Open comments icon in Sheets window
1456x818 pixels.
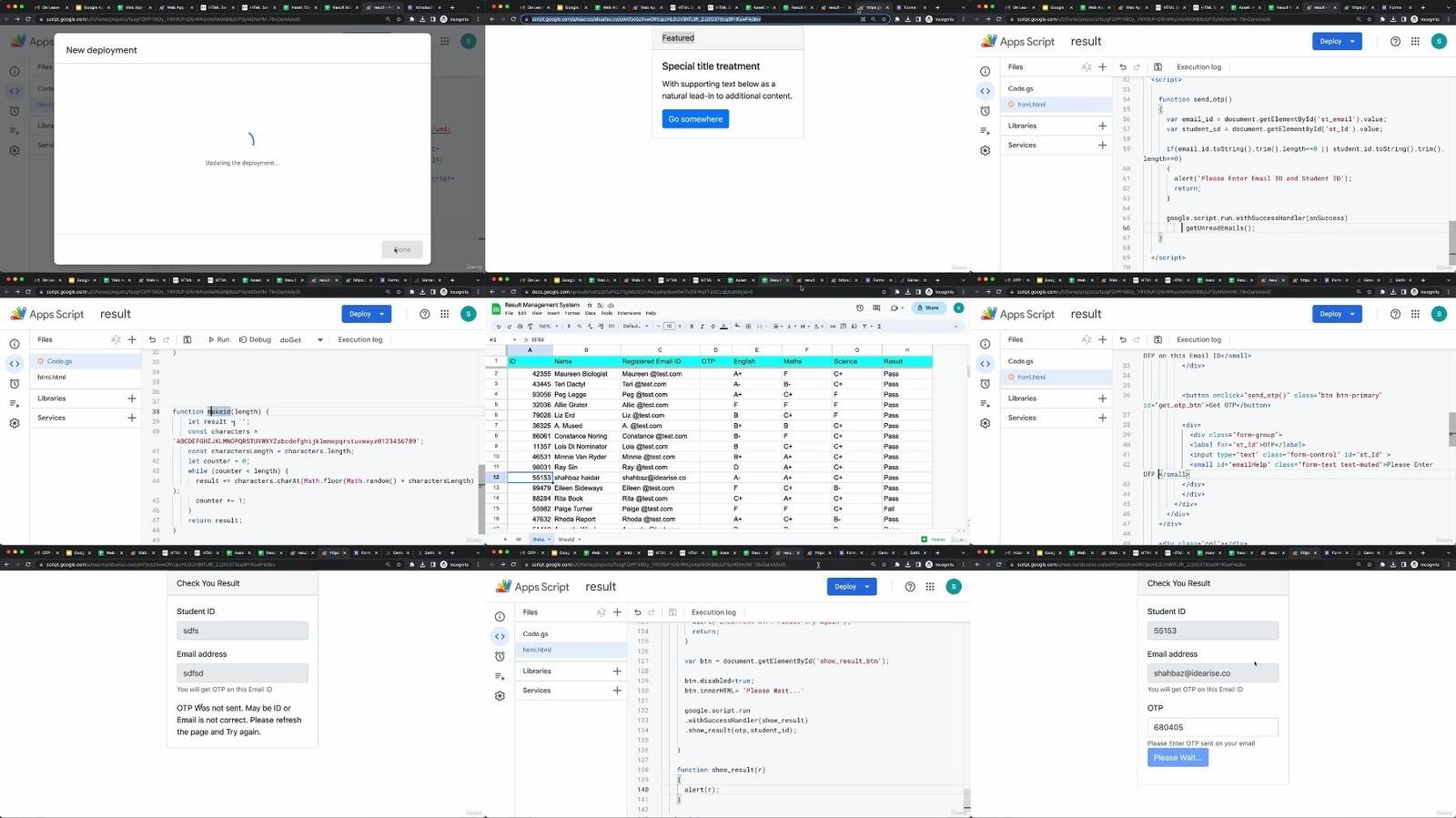click(876, 308)
